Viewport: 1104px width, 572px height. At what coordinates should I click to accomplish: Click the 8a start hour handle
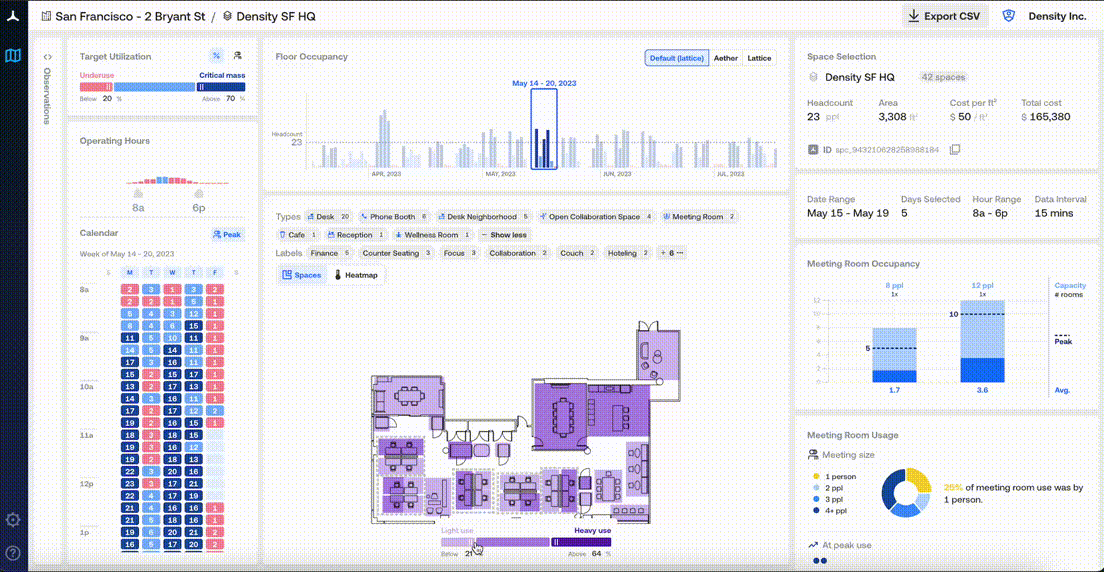coord(138,192)
